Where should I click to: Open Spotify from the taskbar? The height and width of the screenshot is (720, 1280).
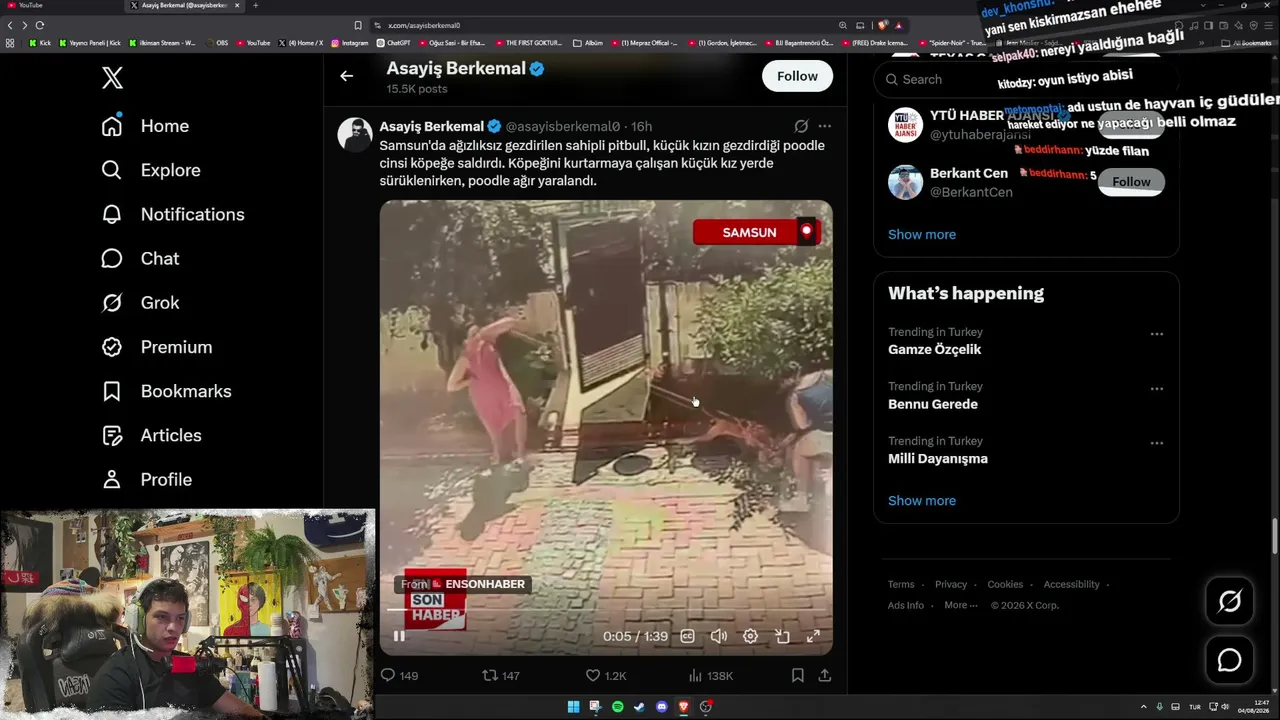[x=617, y=707]
